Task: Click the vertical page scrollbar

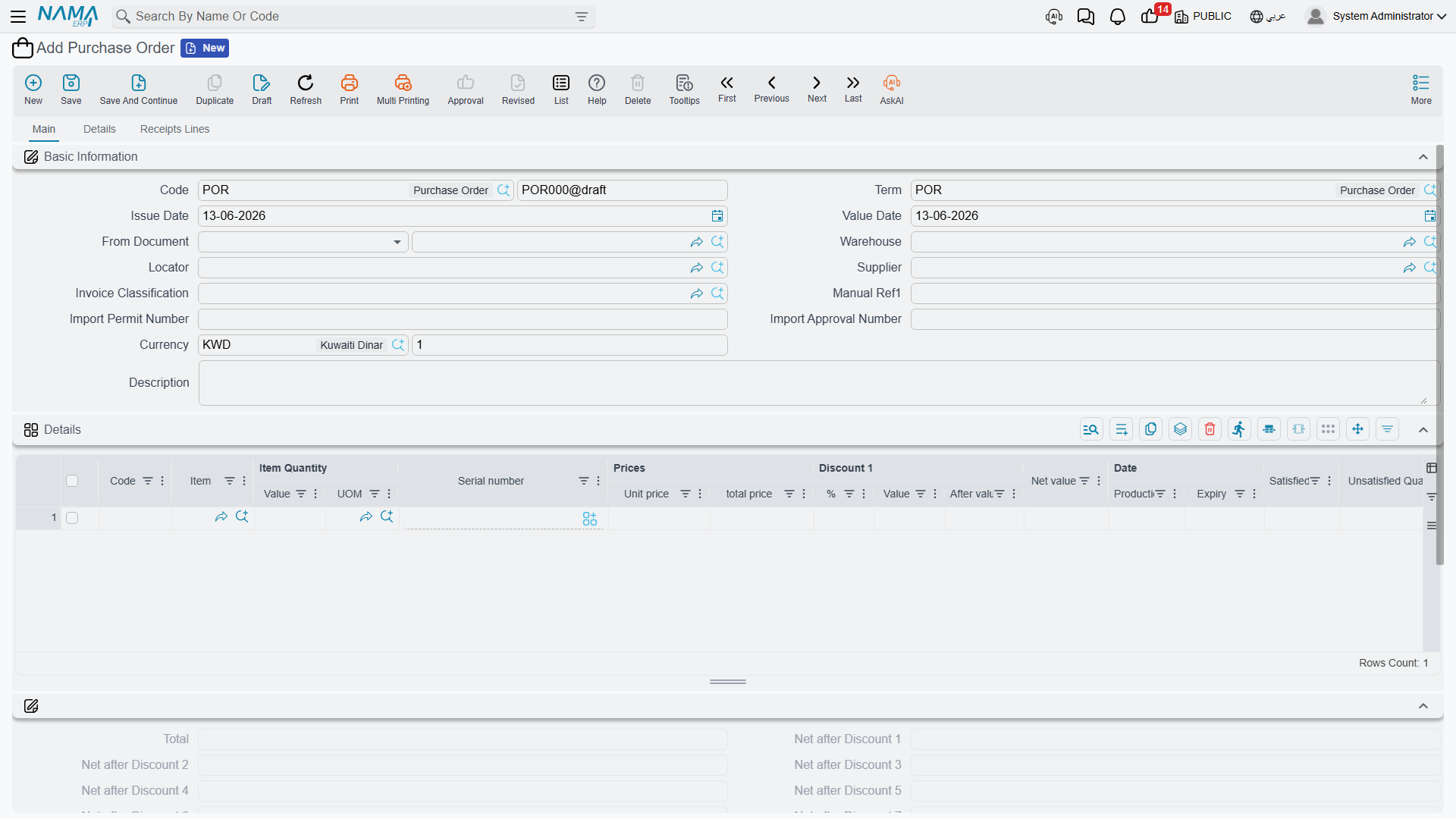Action: pos(1439,355)
